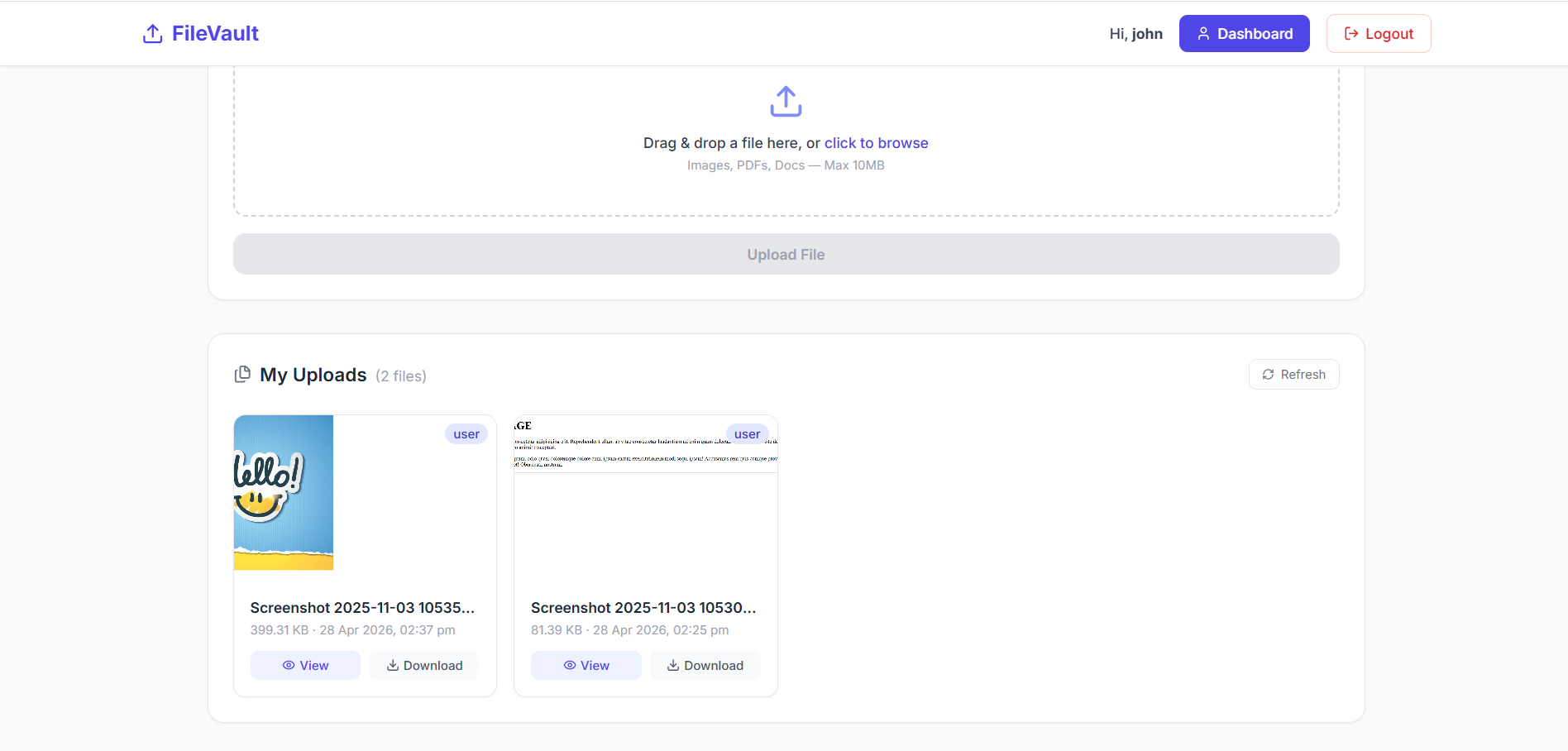The width and height of the screenshot is (1568, 751).
Task: Click the My Uploads files icon
Action: click(x=242, y=375)
